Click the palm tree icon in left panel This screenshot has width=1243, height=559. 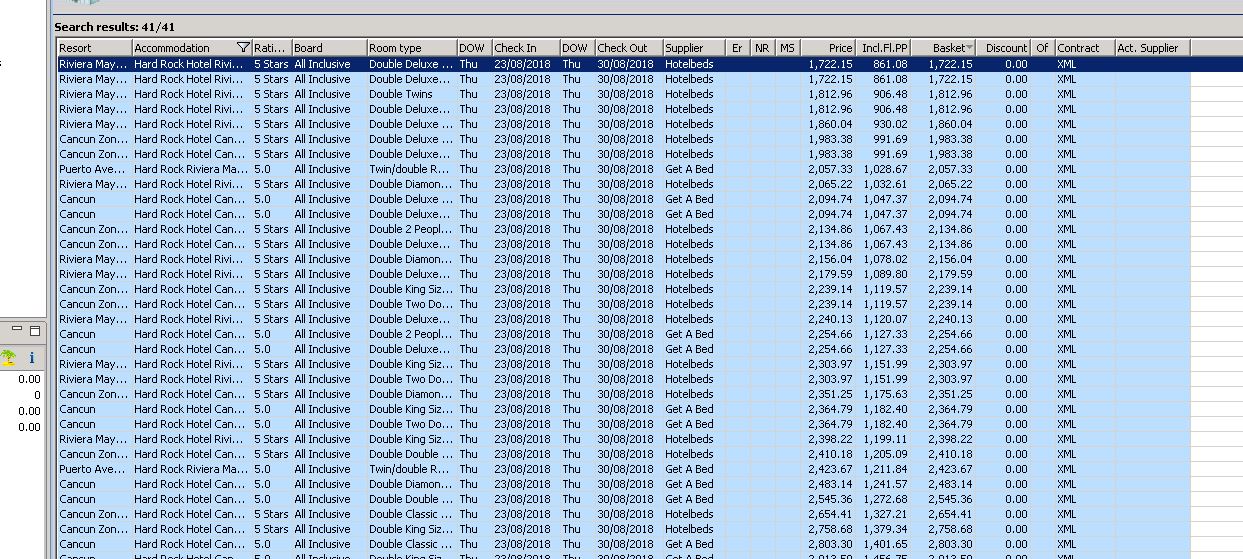(8, 357)
